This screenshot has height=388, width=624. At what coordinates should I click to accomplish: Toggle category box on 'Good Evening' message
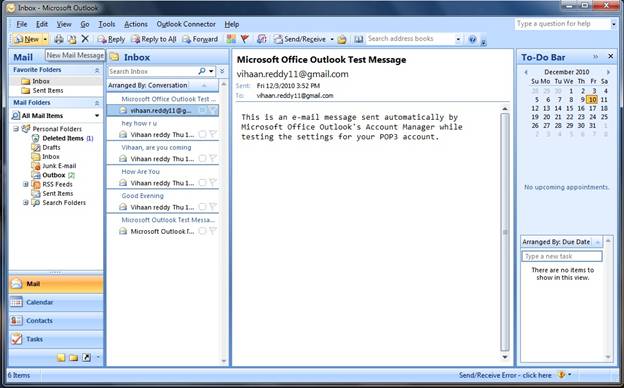[x=202, y=207]
